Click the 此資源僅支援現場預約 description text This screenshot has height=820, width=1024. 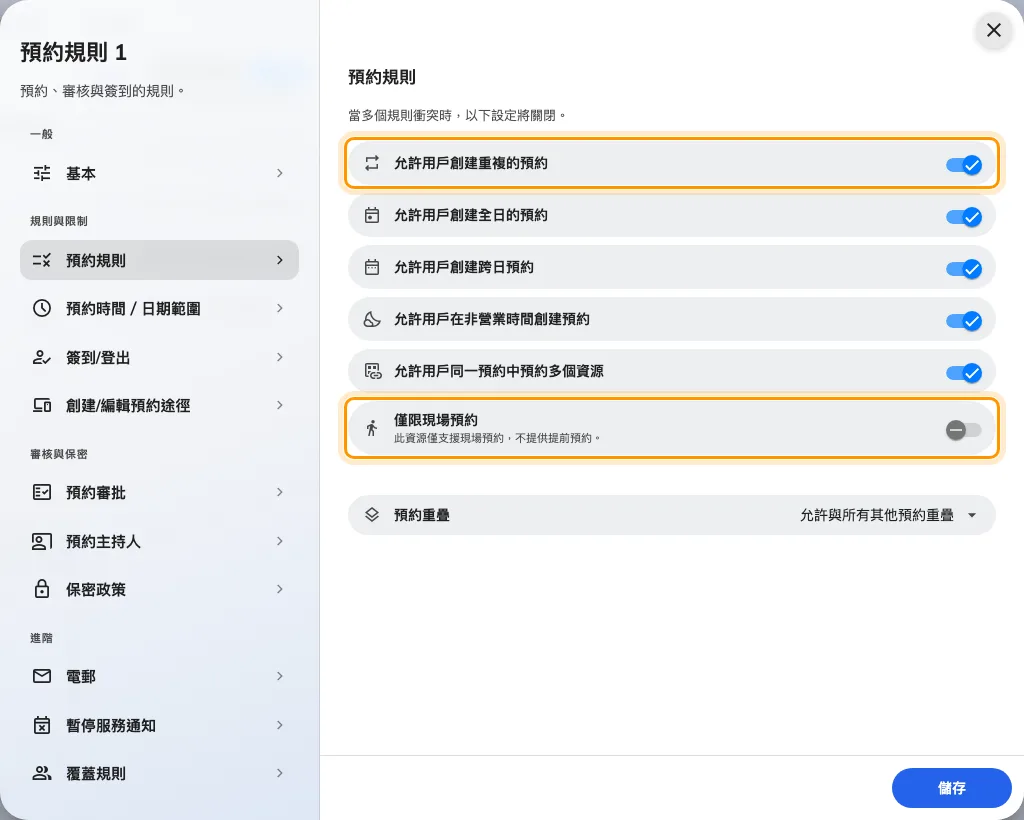pyautogui.click(x=497, y=438)
